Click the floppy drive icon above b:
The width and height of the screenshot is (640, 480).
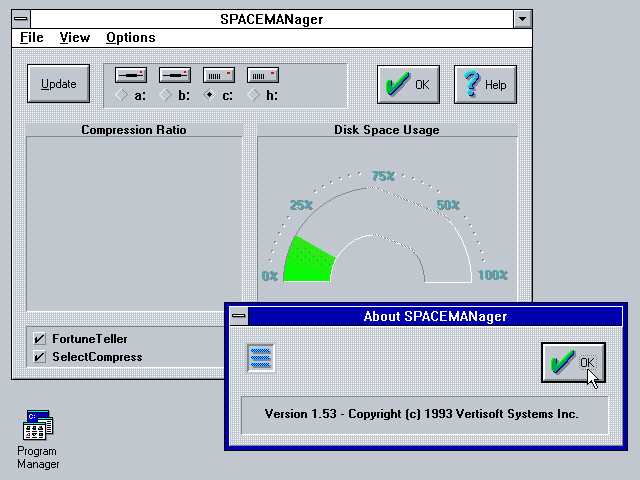coord(175,75)
